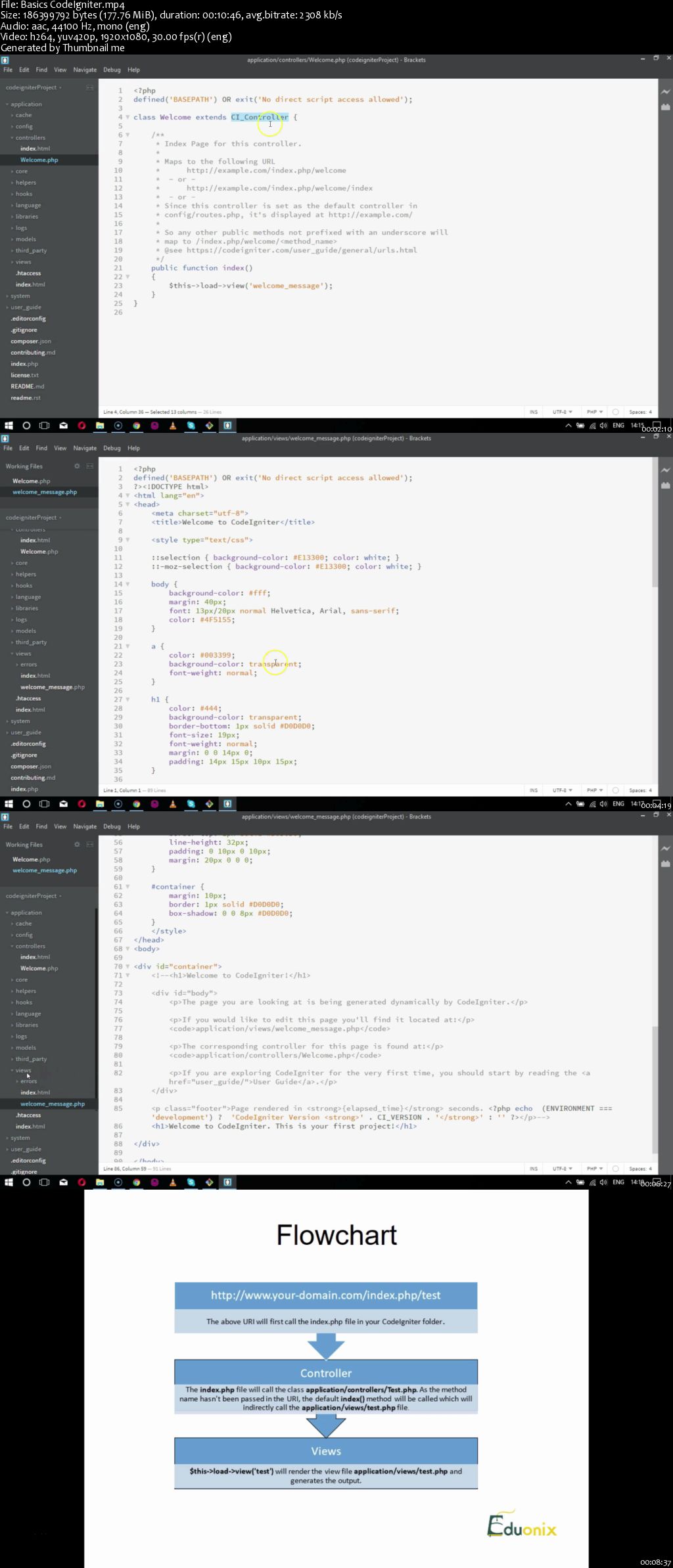673x1568 pixels.
Task: Click Working Files gear icon in 00:06:27 frame
Action: pos(77,844)
